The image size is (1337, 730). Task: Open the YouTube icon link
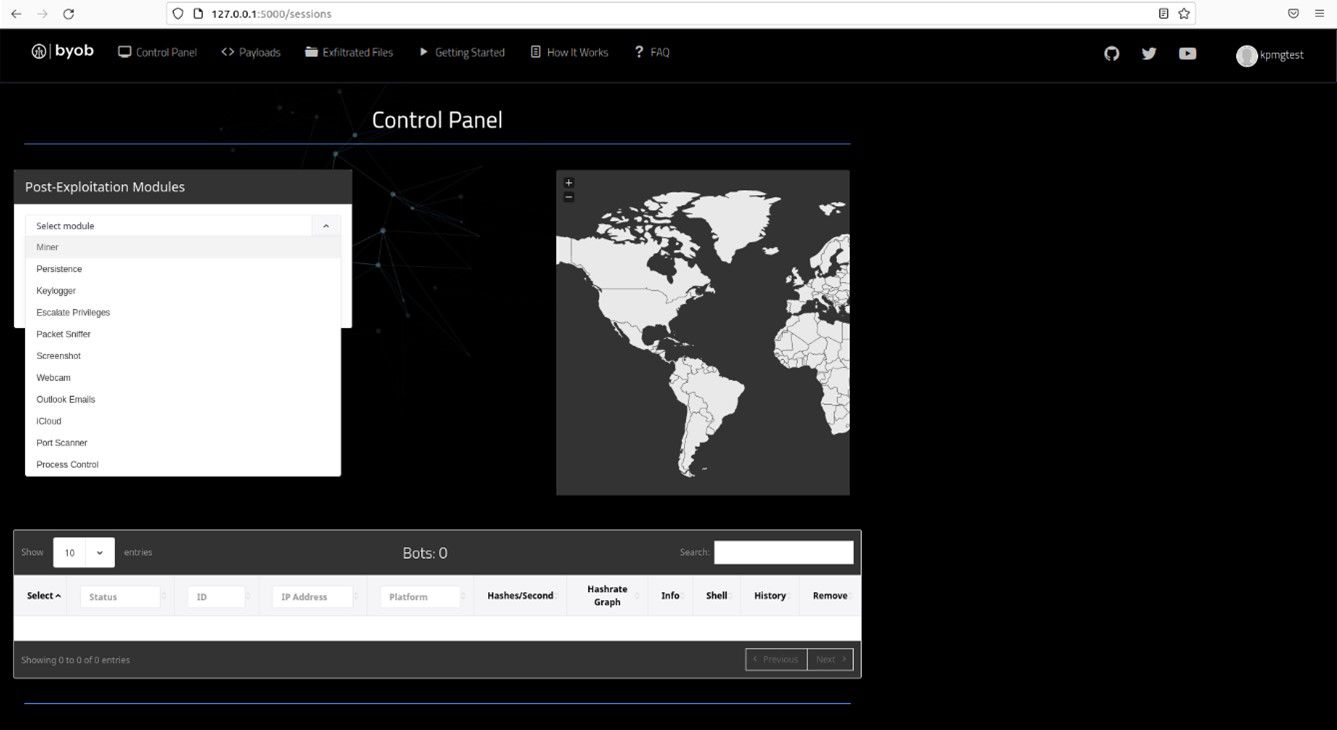point(1187,53)
